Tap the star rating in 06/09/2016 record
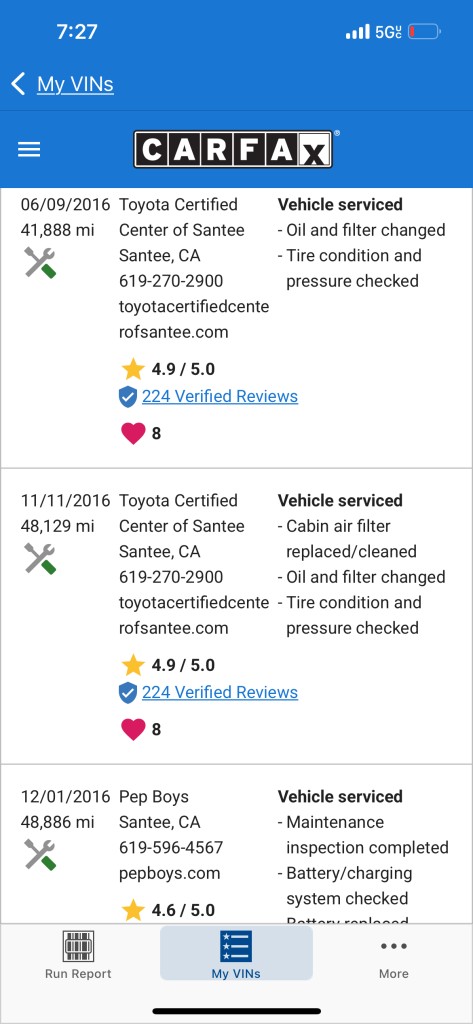Image resolution: width=473 pixels, height=1024 pixels. pos(133,369)
